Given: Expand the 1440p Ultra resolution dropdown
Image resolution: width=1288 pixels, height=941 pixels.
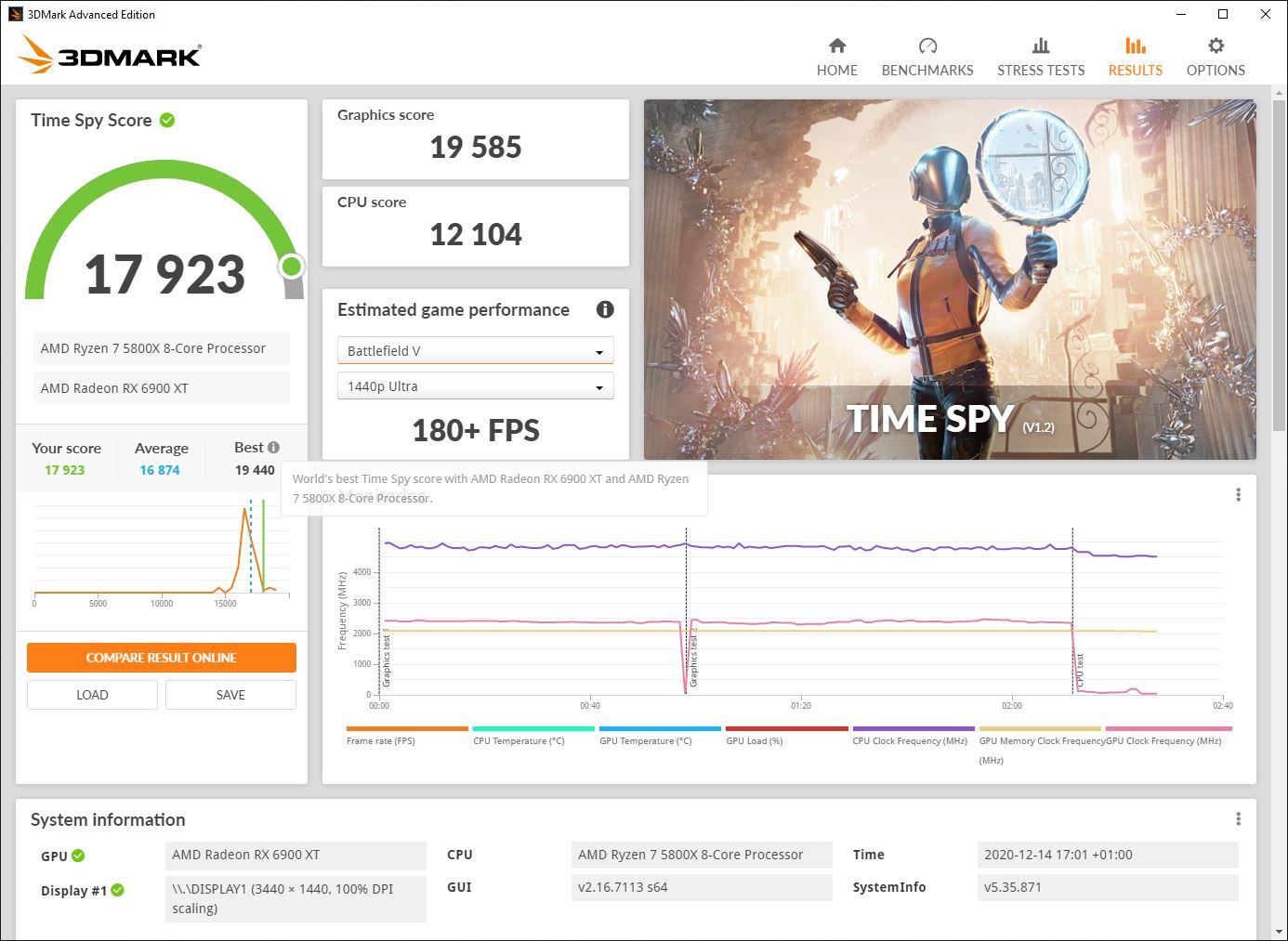Looking at the screenshot, I should click(475, 386).
